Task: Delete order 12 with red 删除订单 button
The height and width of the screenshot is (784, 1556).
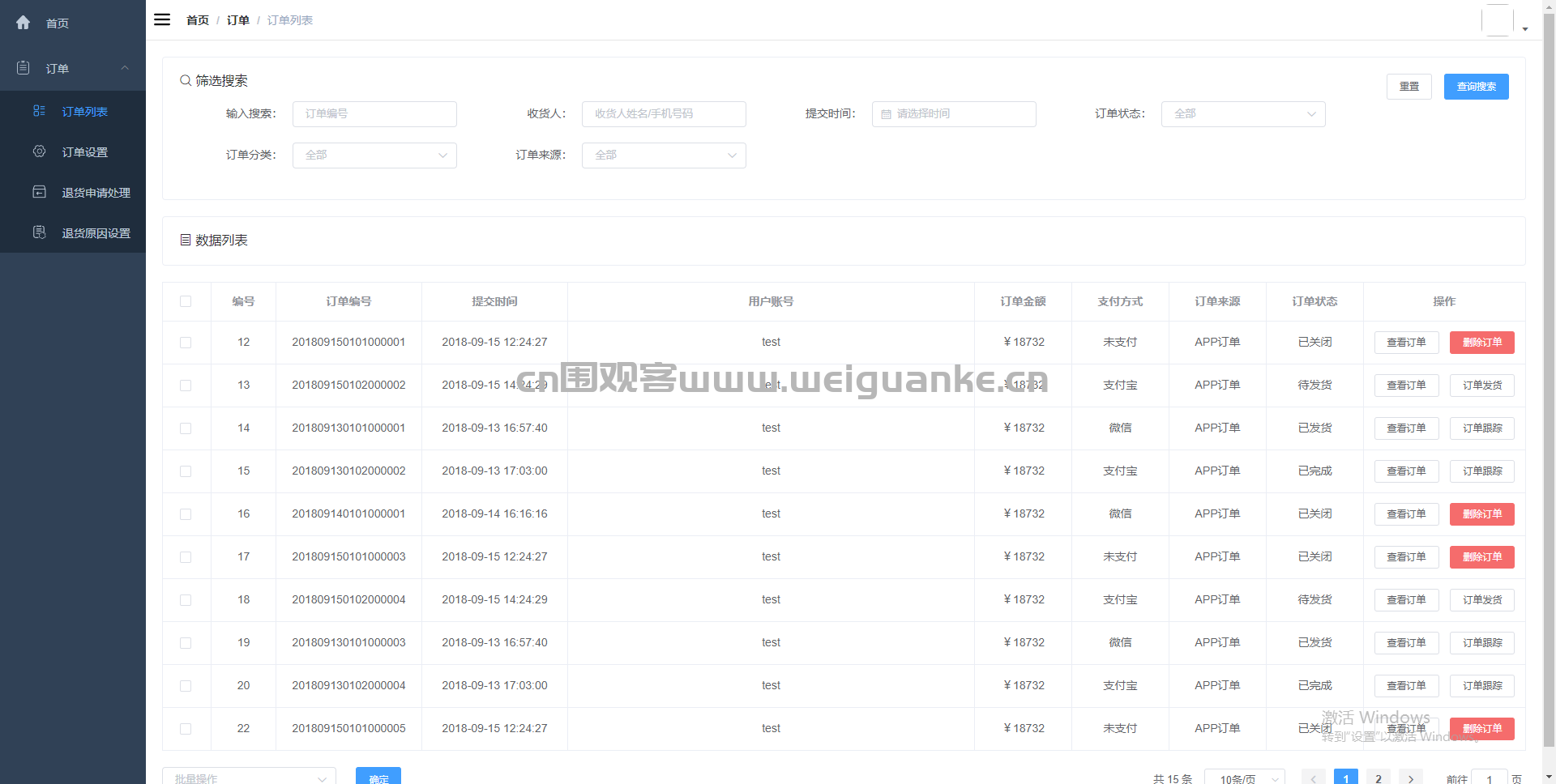Action: [1481, 343]
